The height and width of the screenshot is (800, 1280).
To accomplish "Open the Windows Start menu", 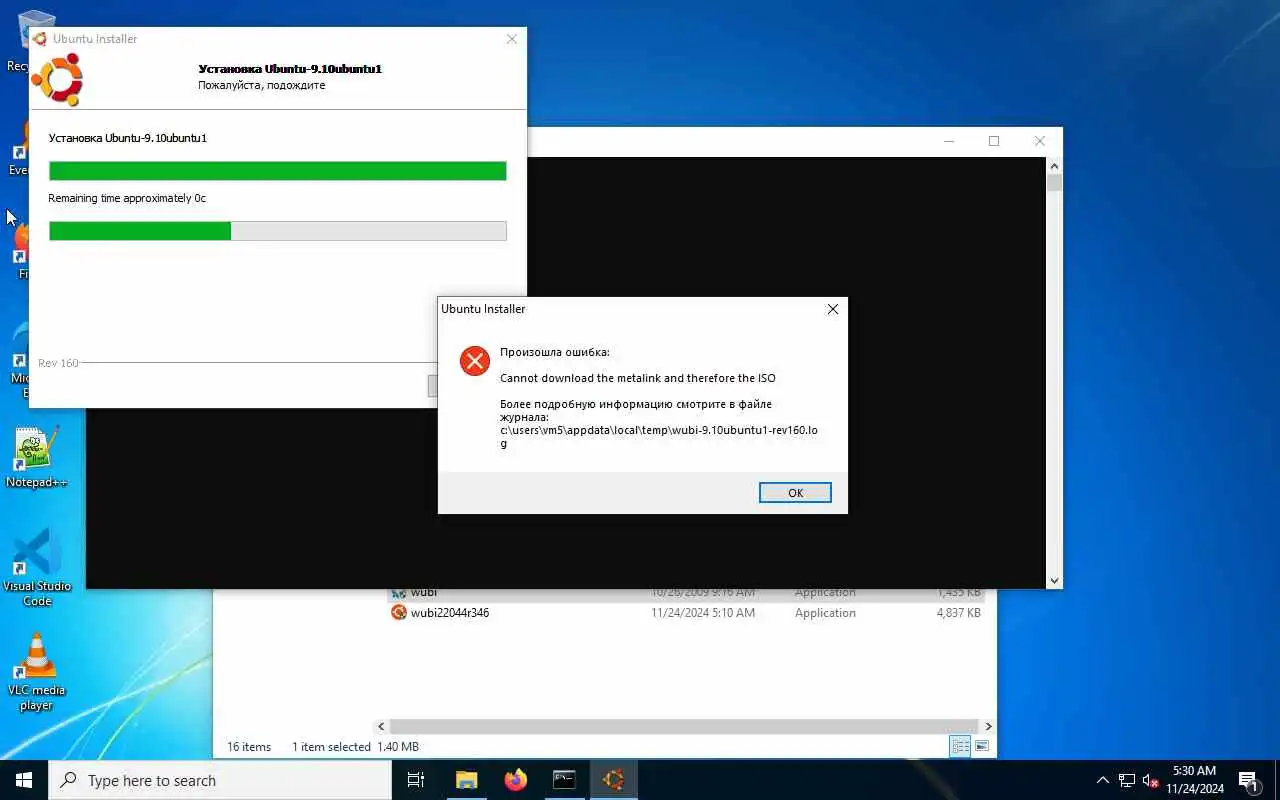I will tap(24, 780).
